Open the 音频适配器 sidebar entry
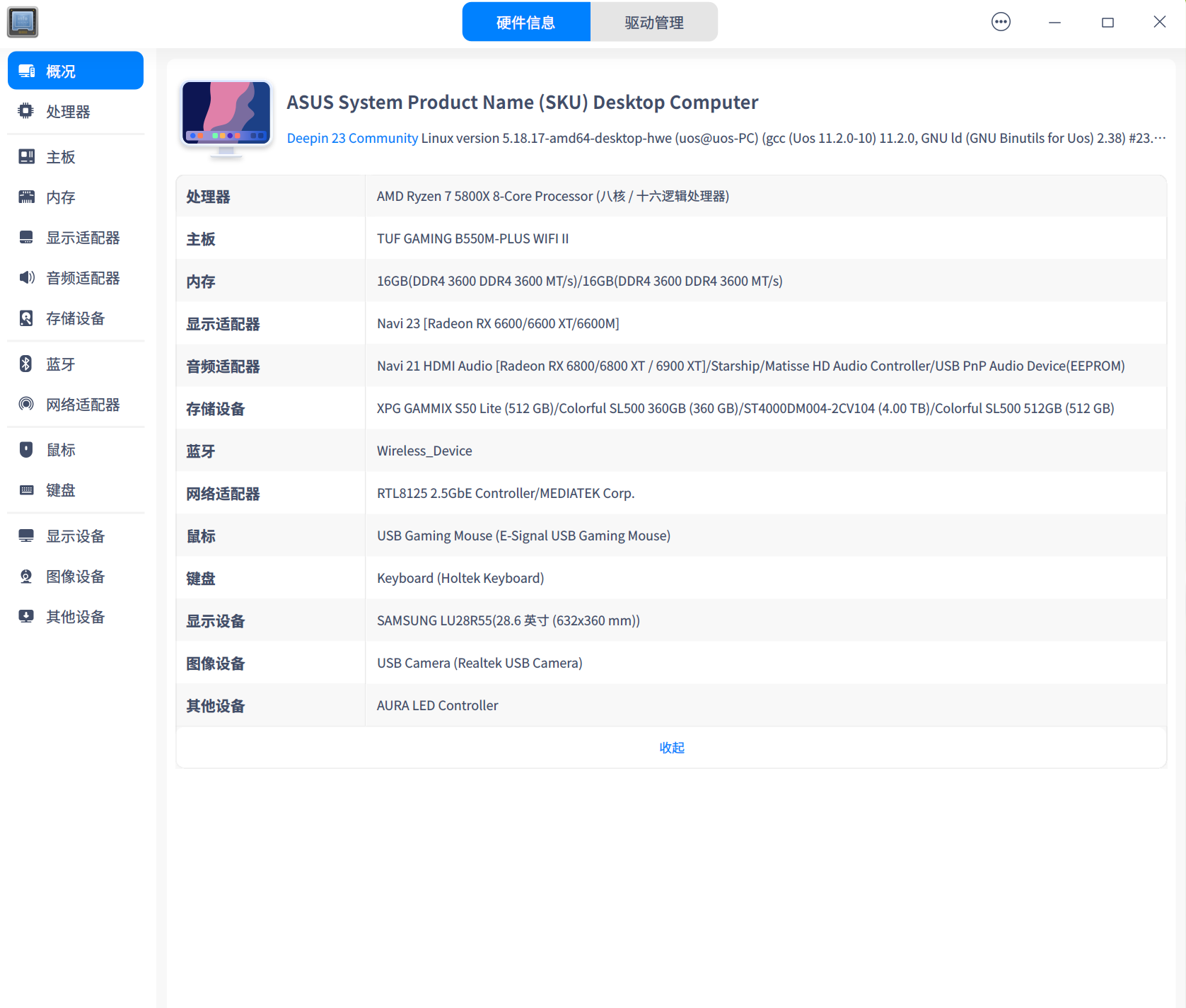Screen dimensions: 1186x1008 pos(76,277)
